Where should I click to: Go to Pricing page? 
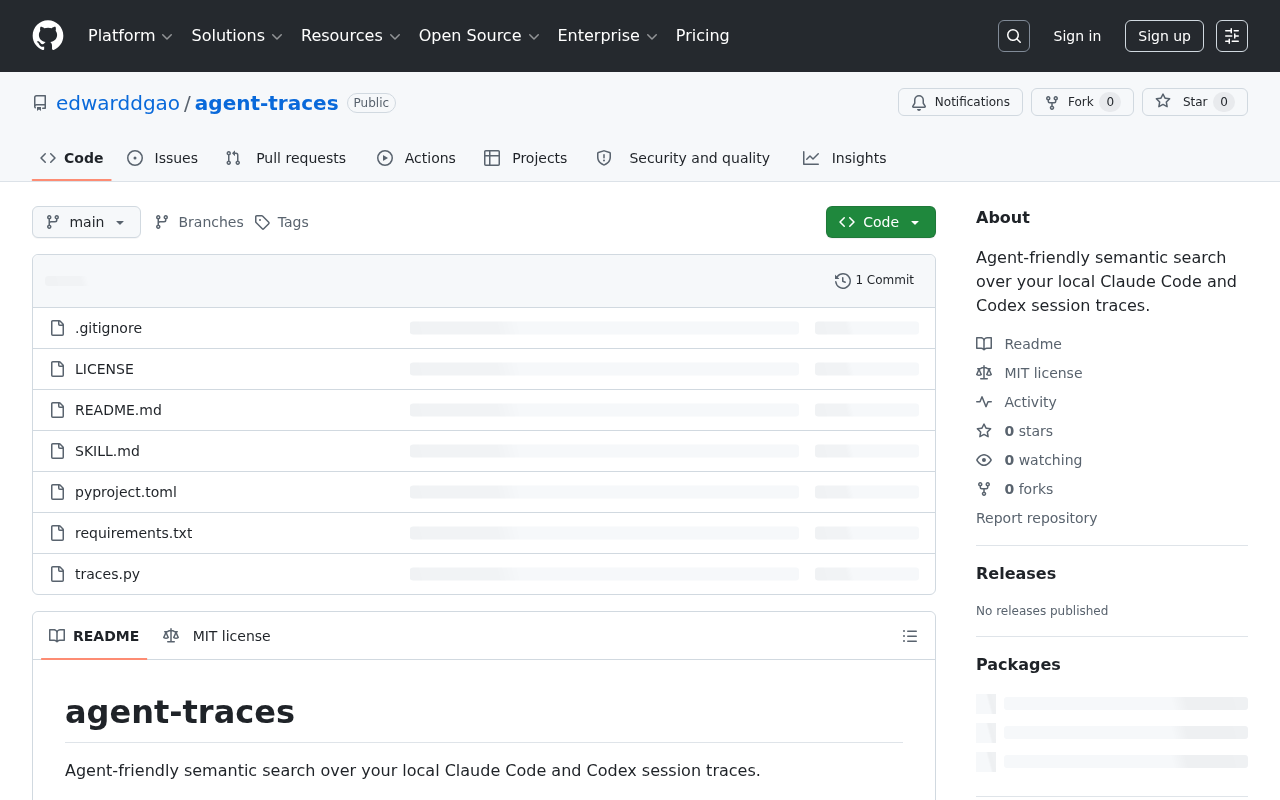click(702, 36)
